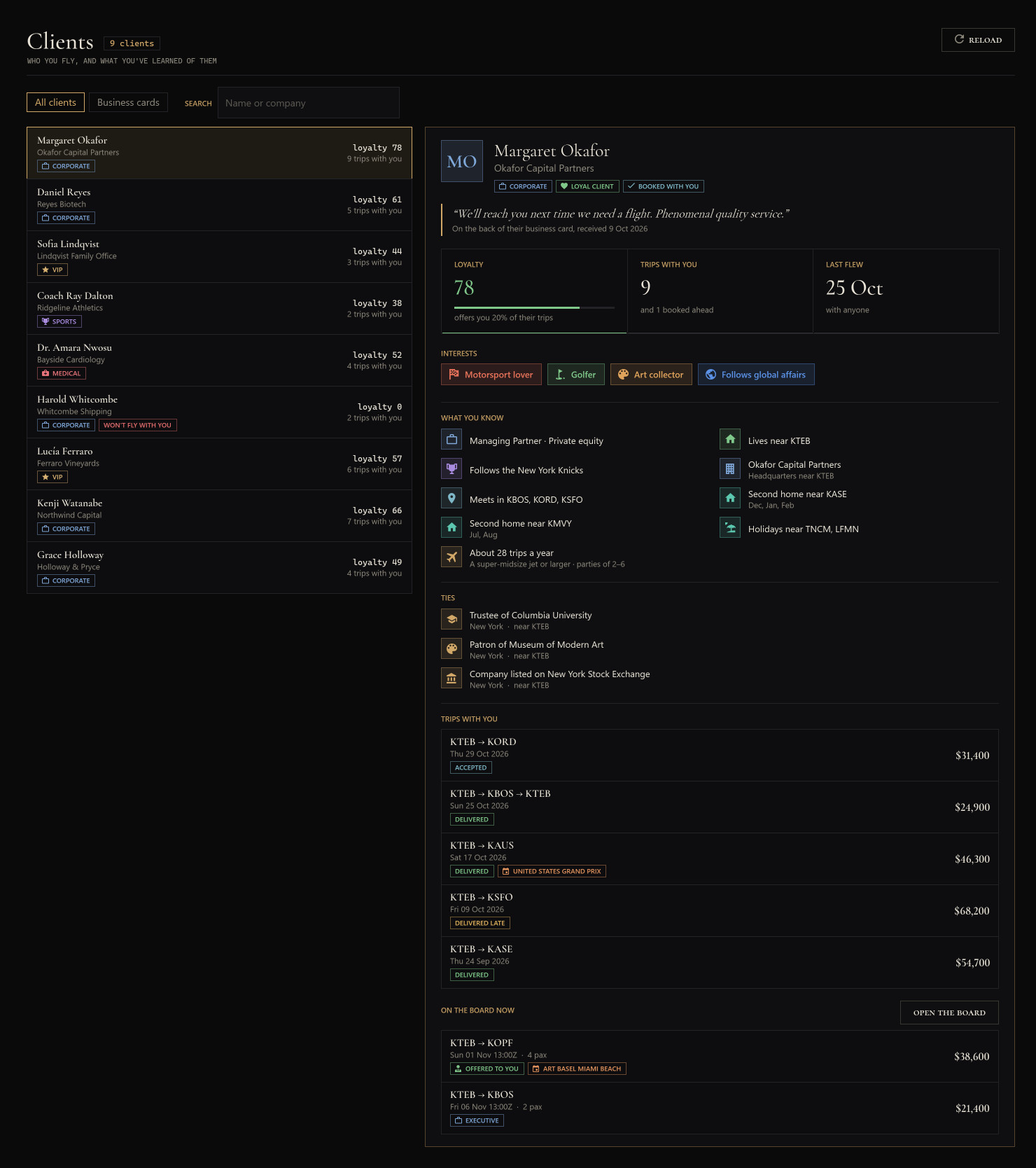Click the palette icon for Museum of Modern Art
The width and height of the screenshot is (1036, 1168).
tap(451, 649)
